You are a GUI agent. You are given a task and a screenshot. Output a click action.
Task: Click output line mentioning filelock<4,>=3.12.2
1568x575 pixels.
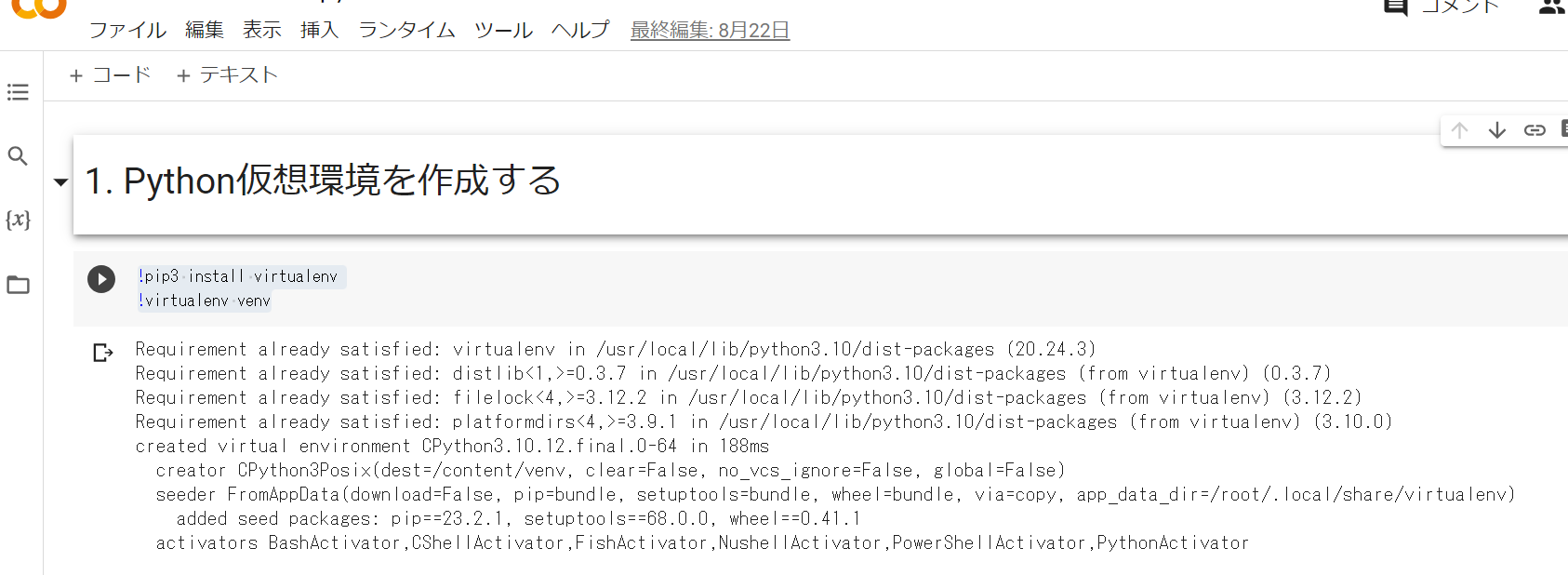(749, 397)
